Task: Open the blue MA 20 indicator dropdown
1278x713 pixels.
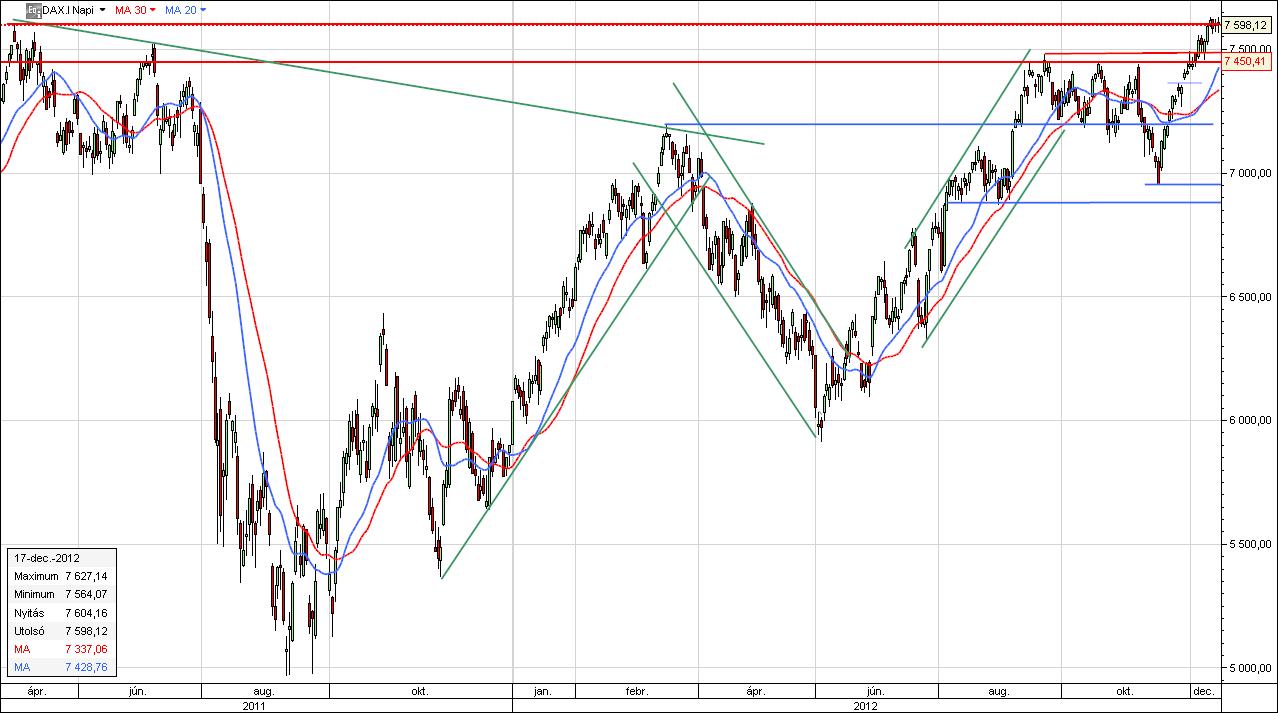Action: click(x=203, y=9)
